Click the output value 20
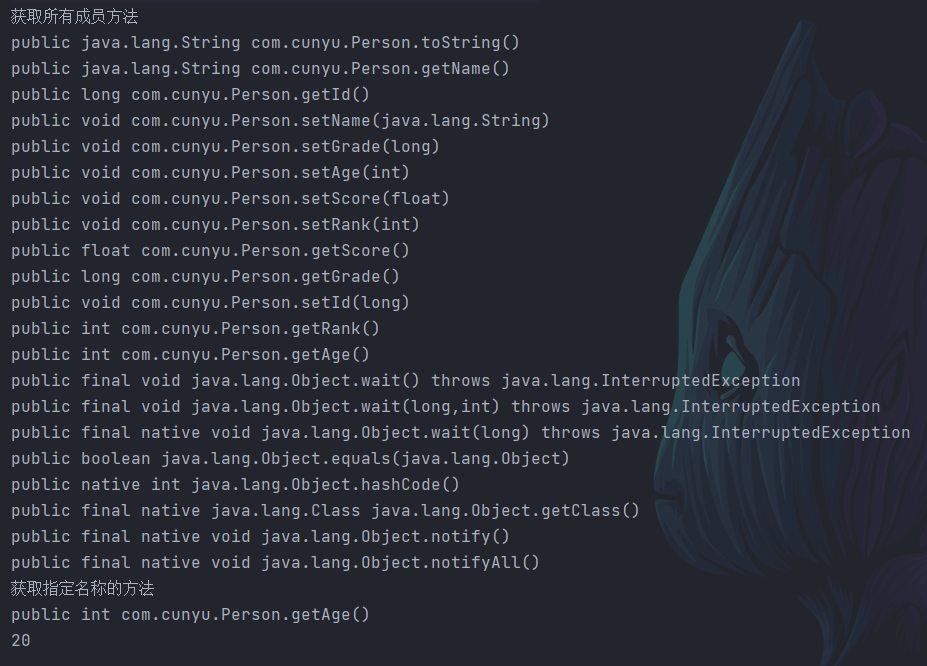The image size is (927, 666). pos(21,641)
